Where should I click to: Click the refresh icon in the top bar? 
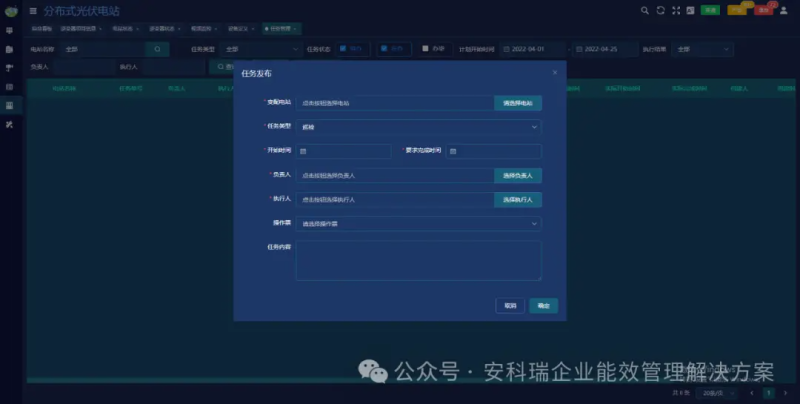[661, 10]
